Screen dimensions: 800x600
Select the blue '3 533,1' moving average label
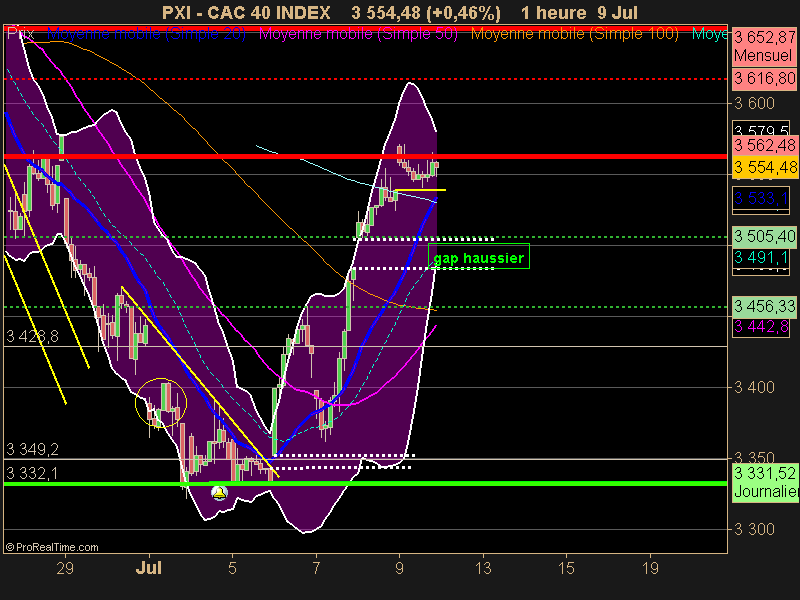761,198
